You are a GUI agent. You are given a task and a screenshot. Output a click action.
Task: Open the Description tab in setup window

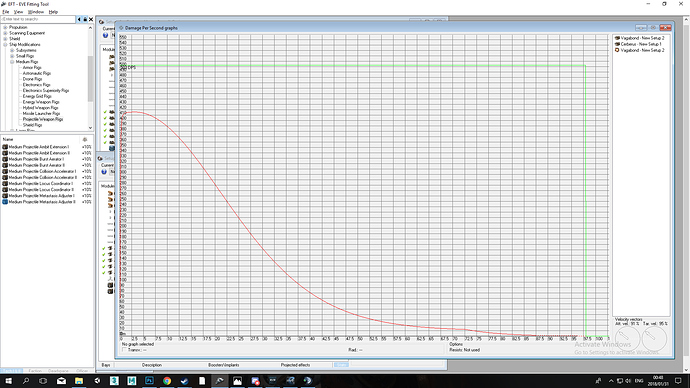[152, 365]
